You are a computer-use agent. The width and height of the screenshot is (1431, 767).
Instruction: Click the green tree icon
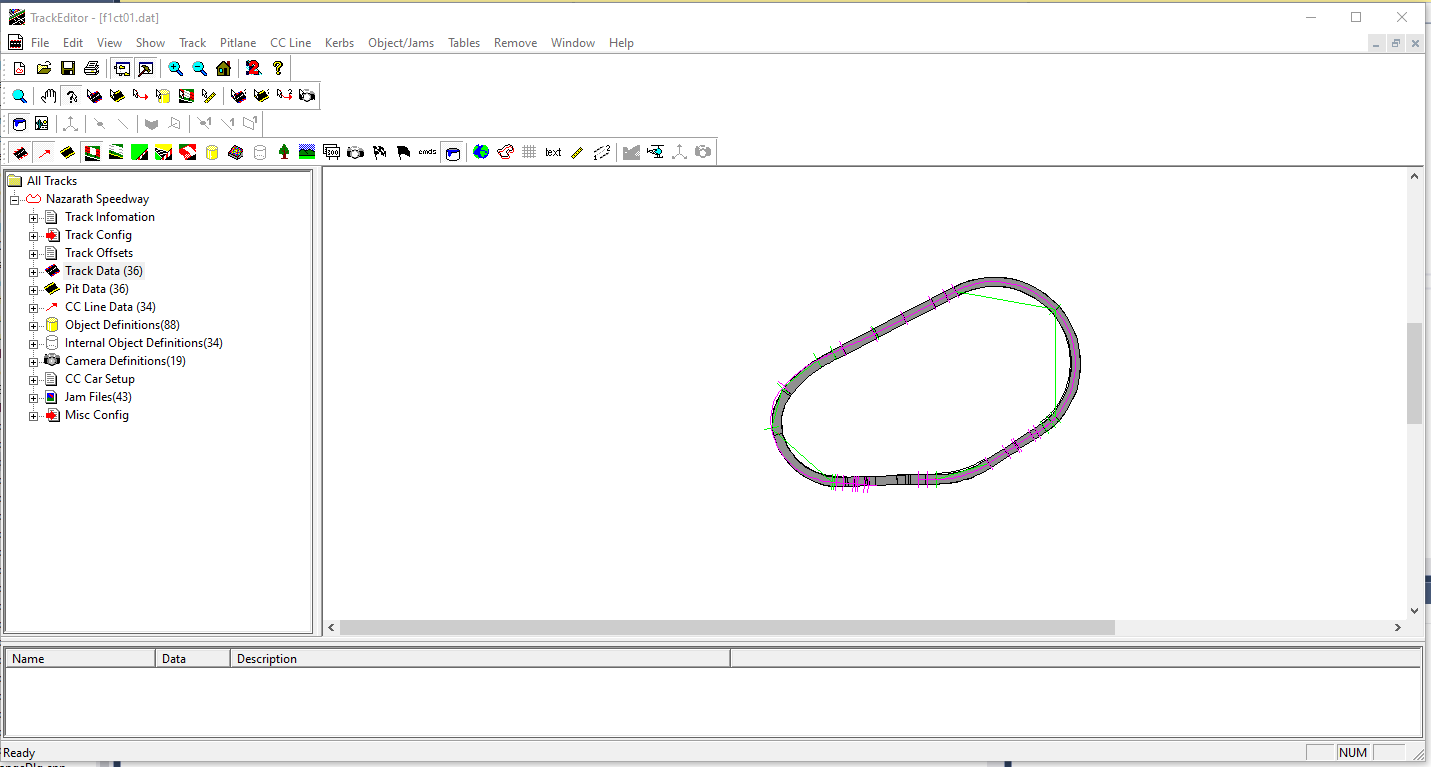284,152
